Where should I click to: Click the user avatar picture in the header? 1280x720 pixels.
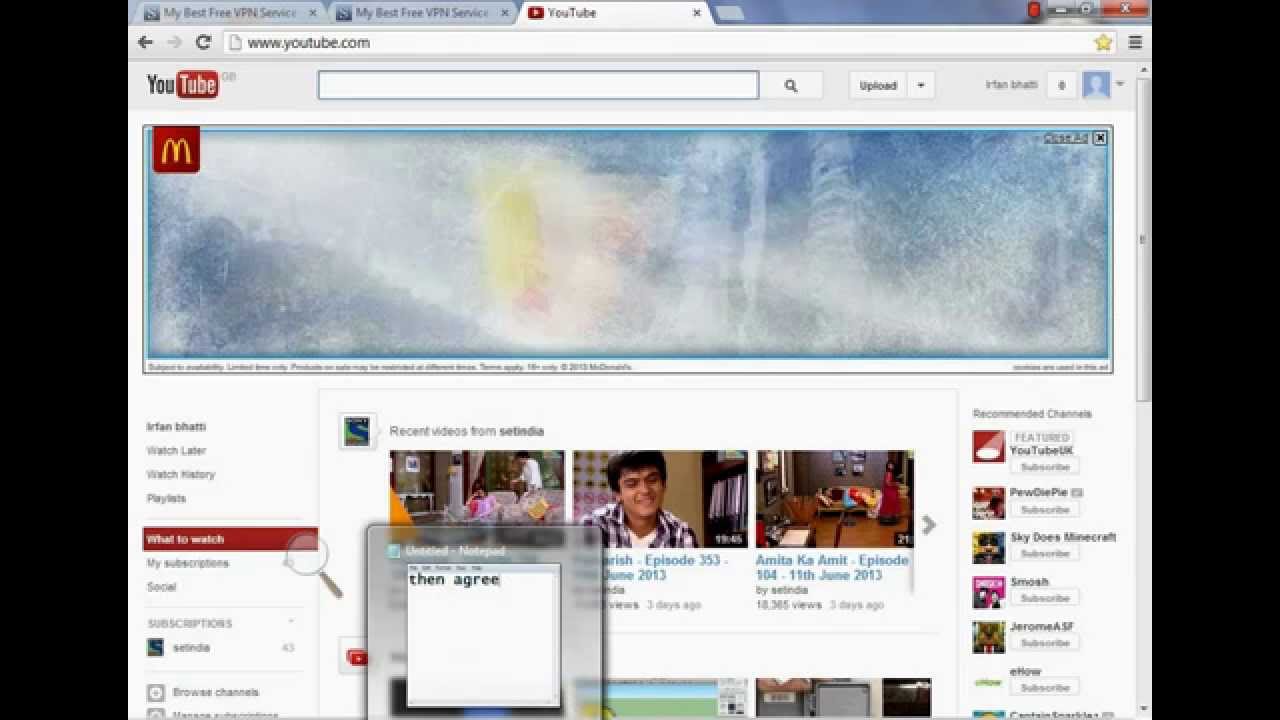click(1096, 85)
